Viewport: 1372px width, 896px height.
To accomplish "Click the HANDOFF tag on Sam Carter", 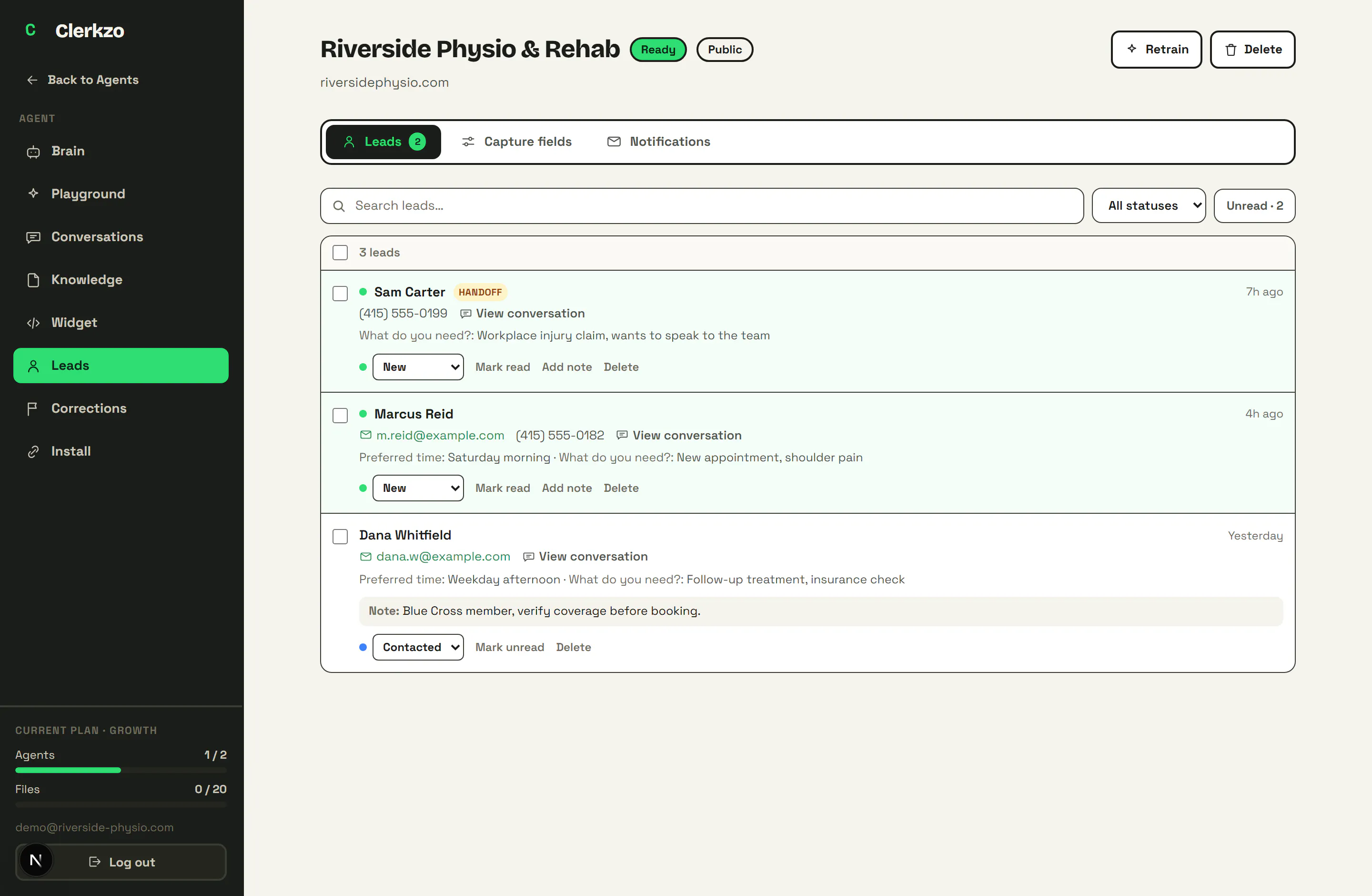I will click(480, 292).
